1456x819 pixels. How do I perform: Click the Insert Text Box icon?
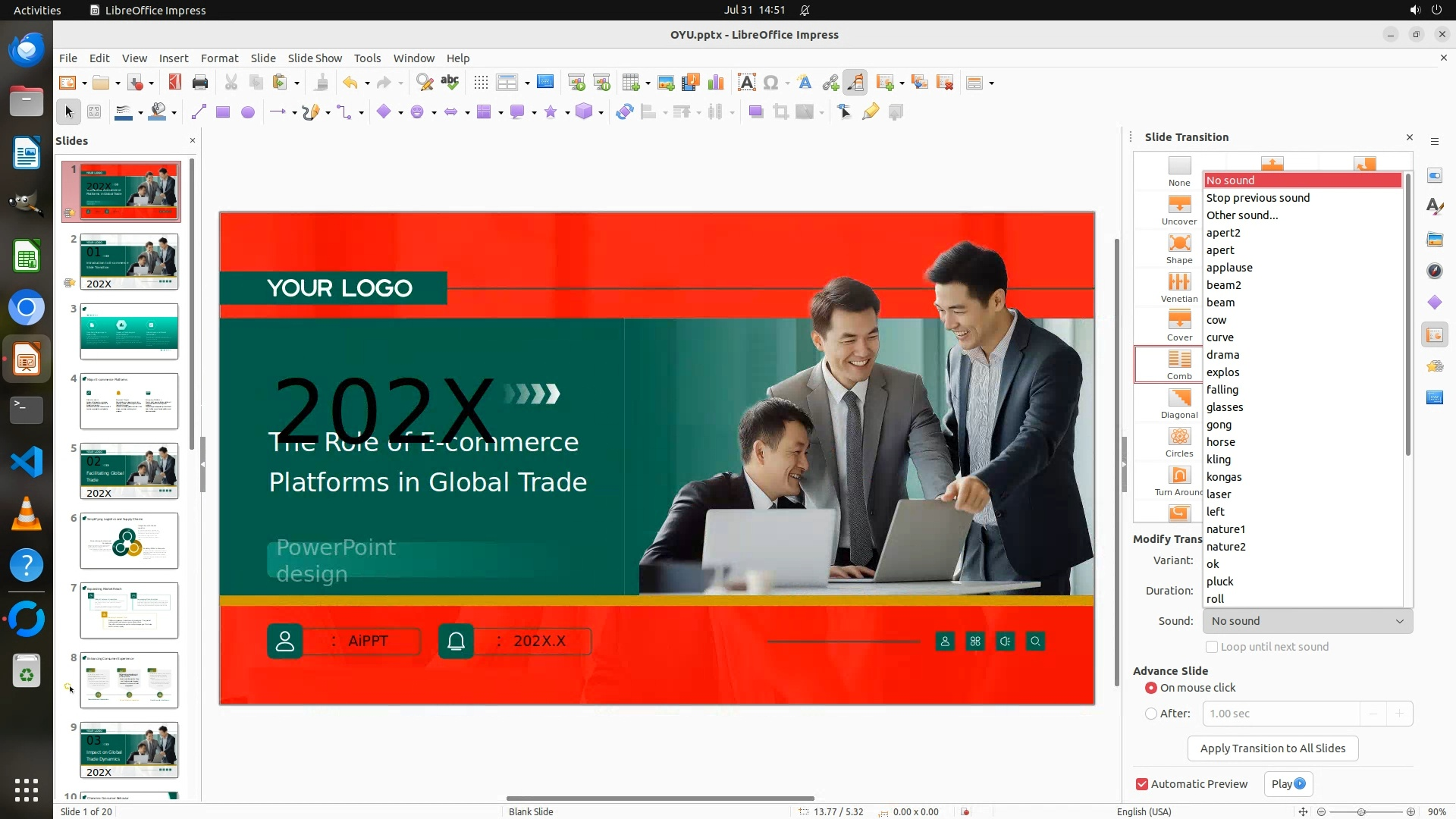746,83
